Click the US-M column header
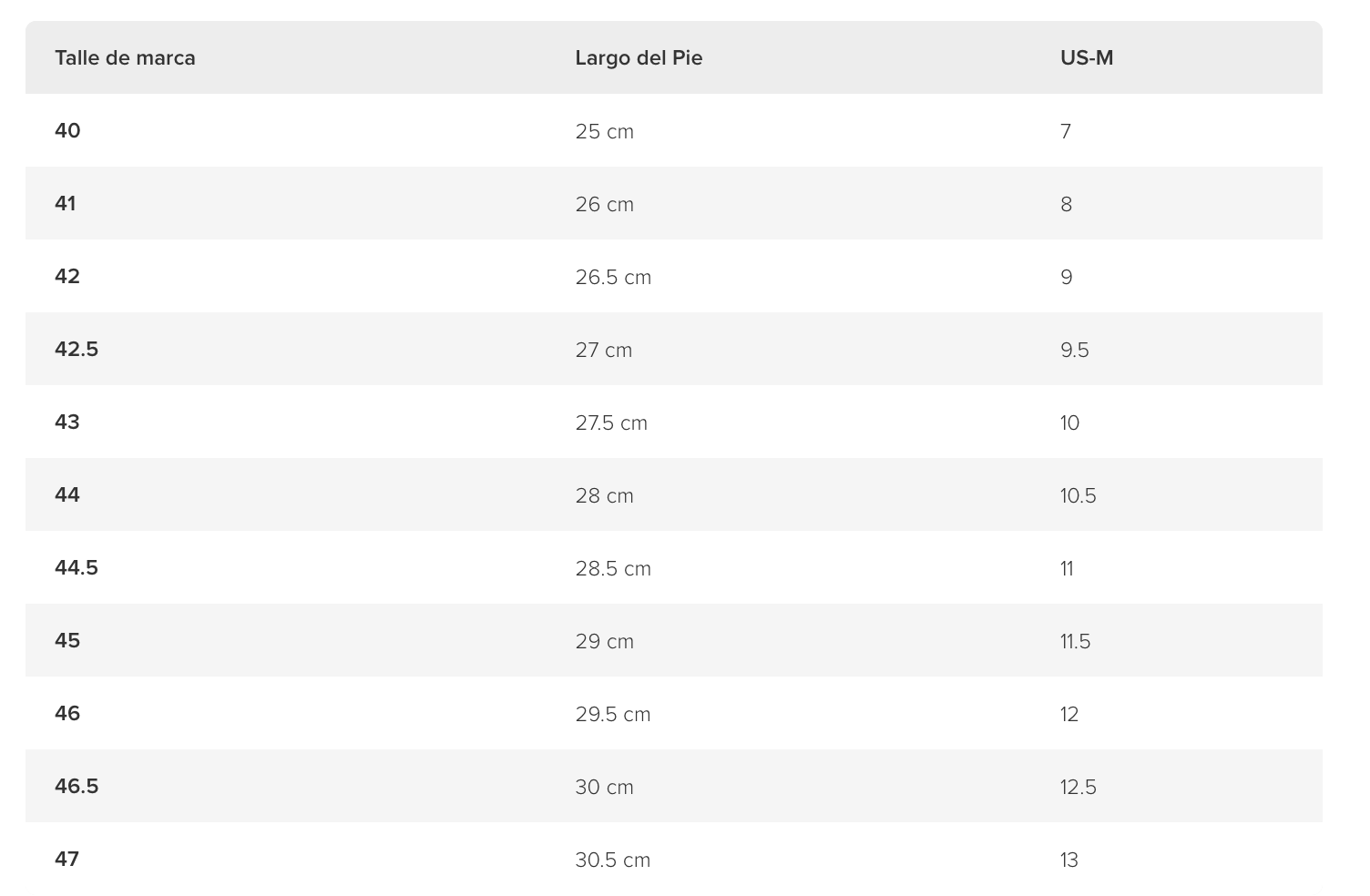The height and width of the screenshot is (896, 1370). click(1087, 58)
